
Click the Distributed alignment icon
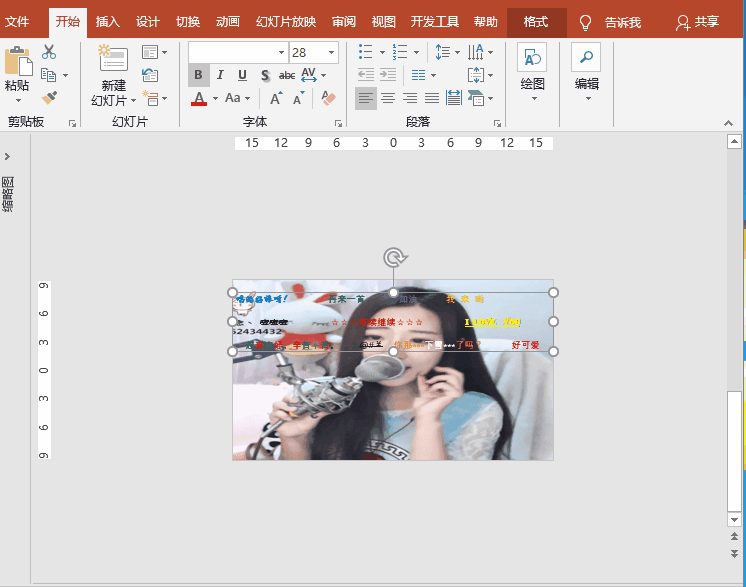[x=453, y=98]
